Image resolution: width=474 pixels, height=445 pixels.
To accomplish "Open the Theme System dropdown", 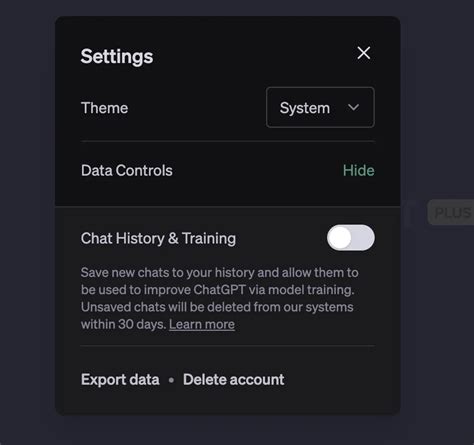I will (320, 108).
